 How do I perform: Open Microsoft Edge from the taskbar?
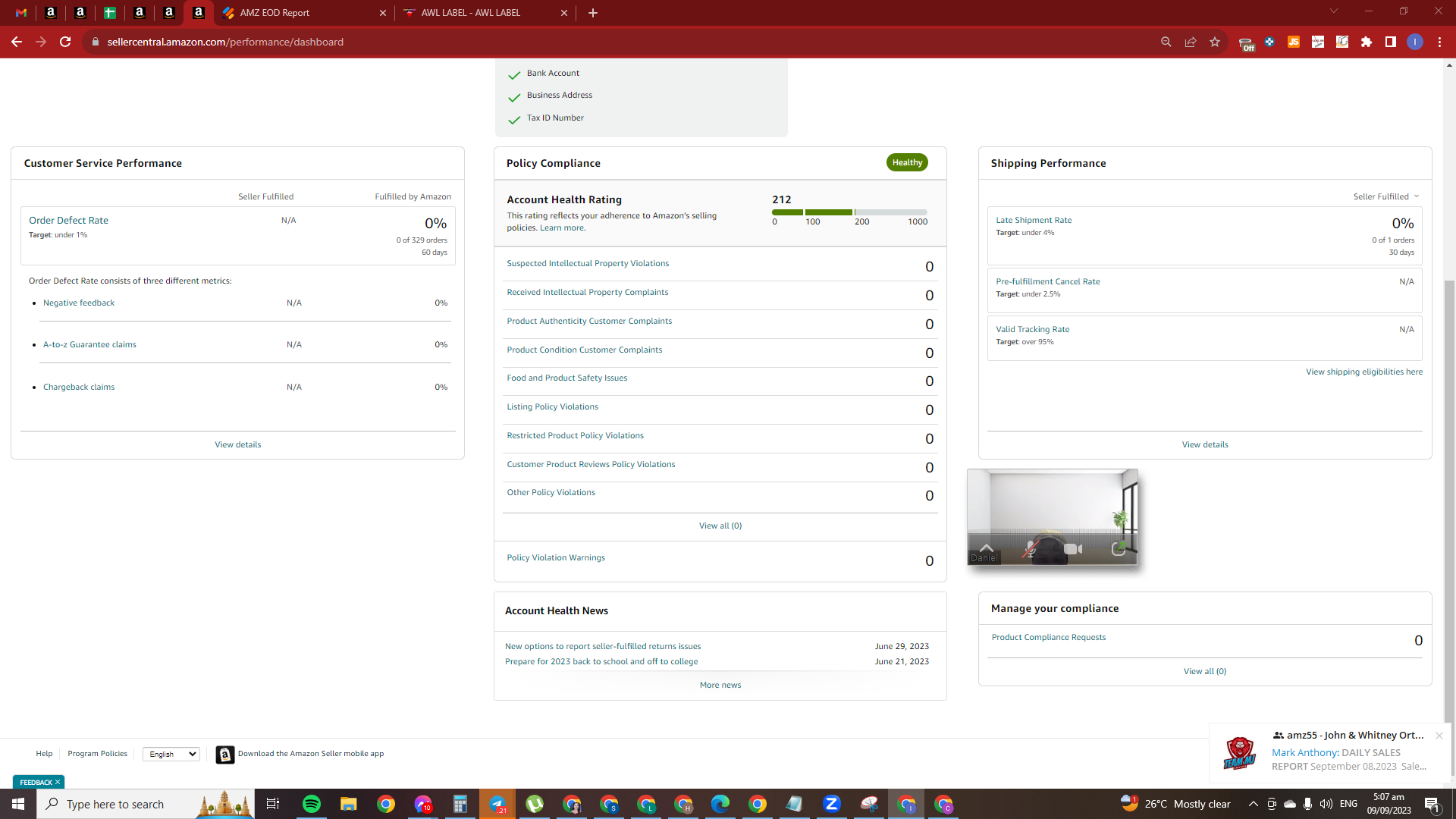click(720, 804)
